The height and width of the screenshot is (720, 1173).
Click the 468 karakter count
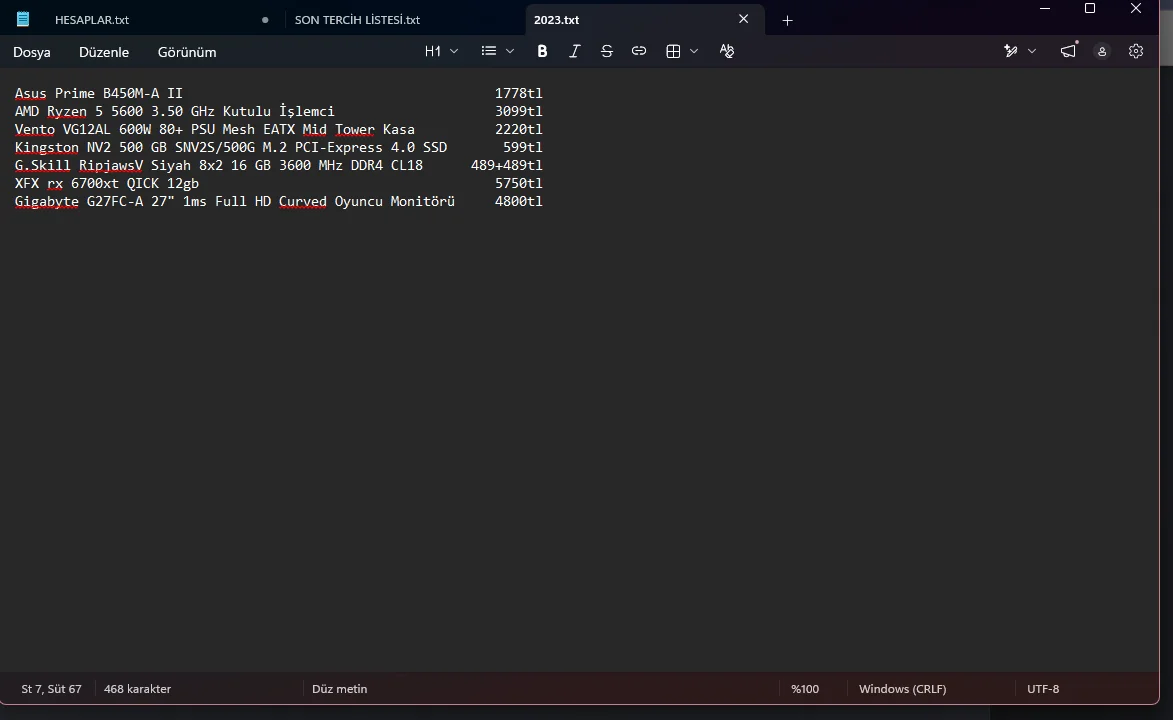pyautogui.click(x=138, y=689)
